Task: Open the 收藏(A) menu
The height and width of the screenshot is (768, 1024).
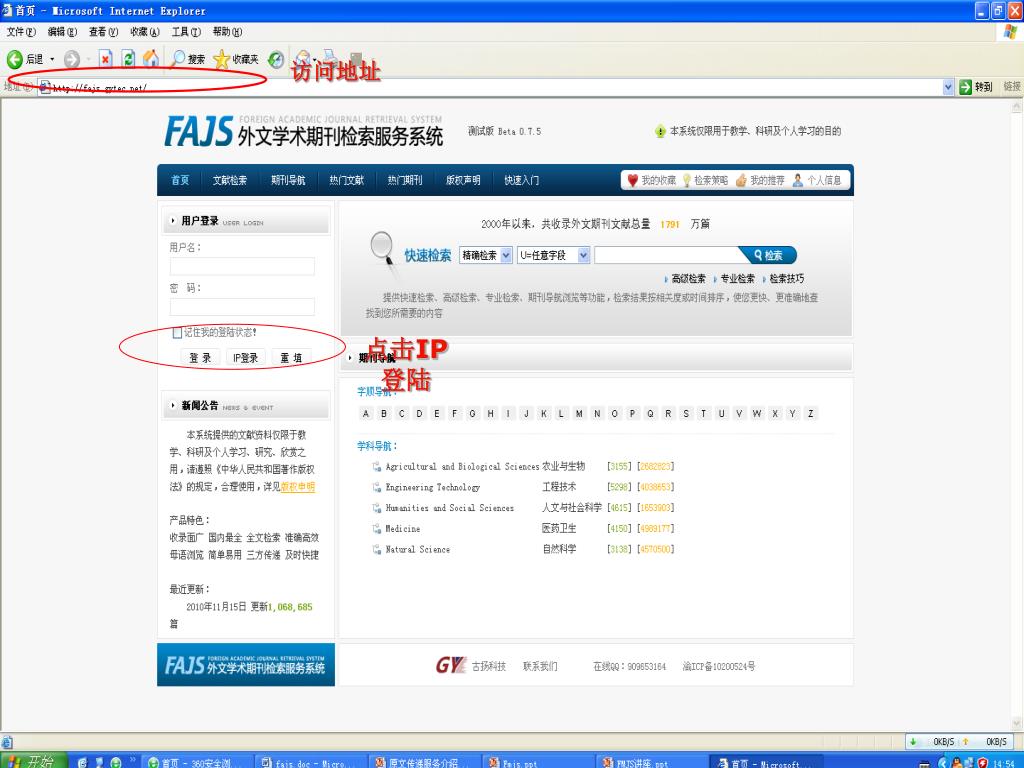Action: [144, 31]
